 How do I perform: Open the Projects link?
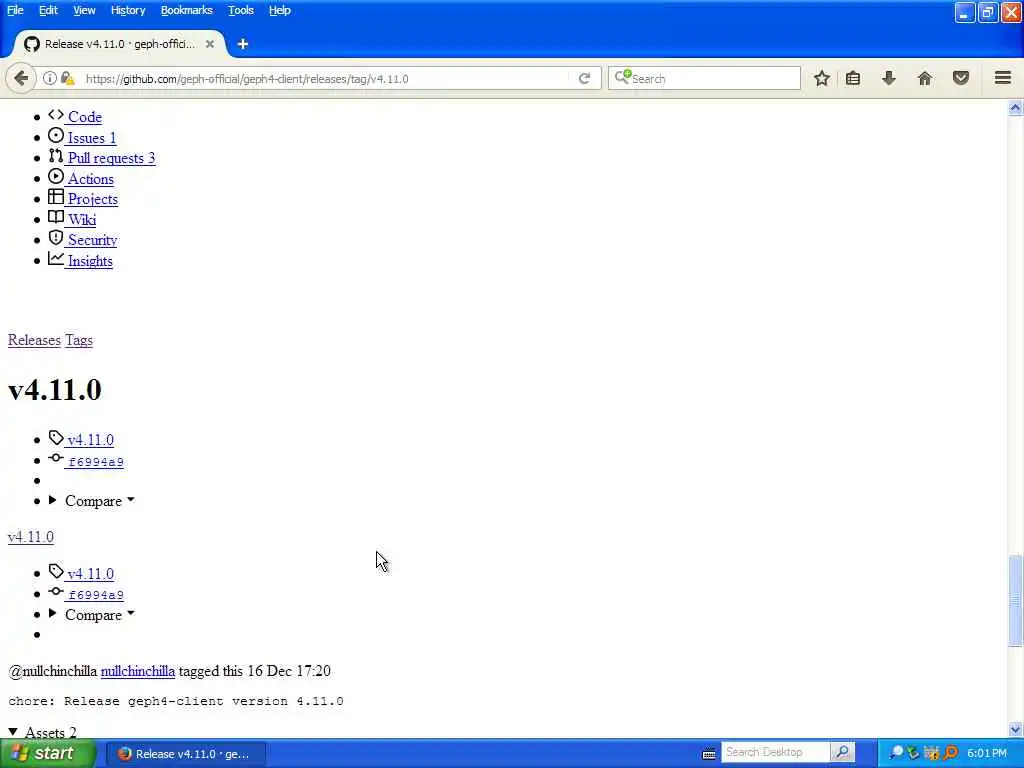[93, 199]
